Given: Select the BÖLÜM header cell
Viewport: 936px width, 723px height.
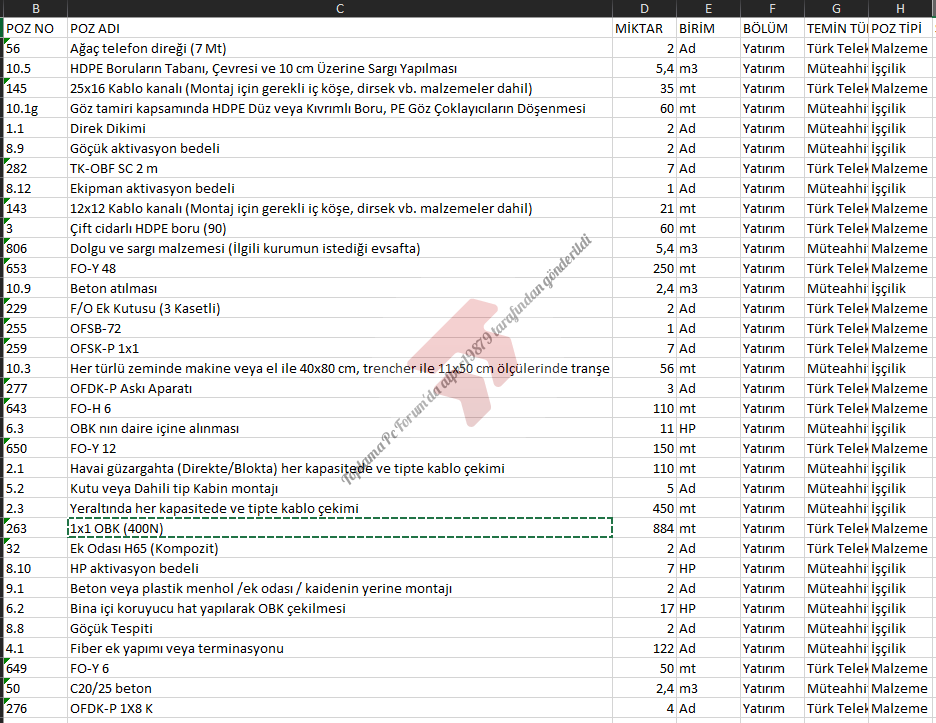Looking at the screenshot, I should [x=771, y=28].
